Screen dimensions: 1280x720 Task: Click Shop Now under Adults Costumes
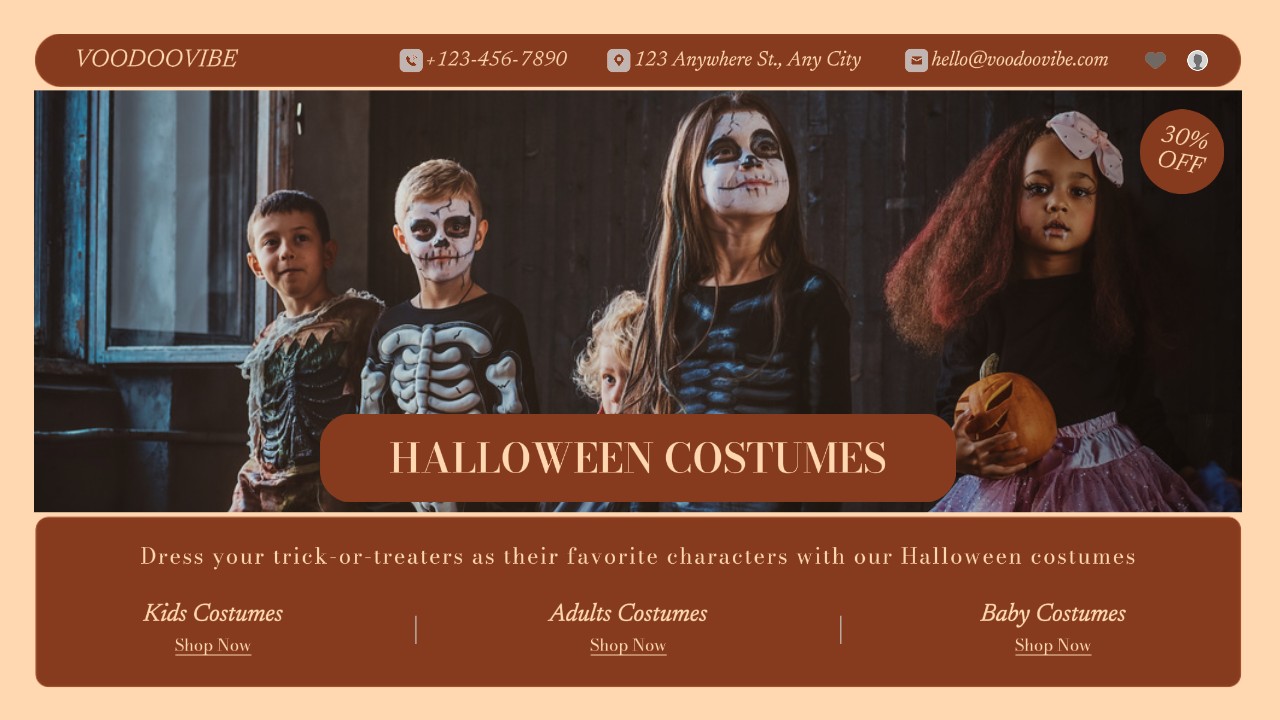[x=628, y=645]
